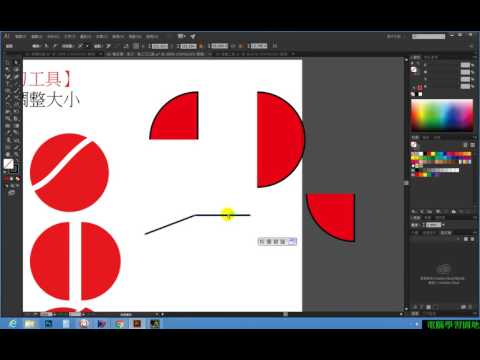480x360 pixels.
Task: Click the red Color mode button below fill
Action: coord(7,179)
